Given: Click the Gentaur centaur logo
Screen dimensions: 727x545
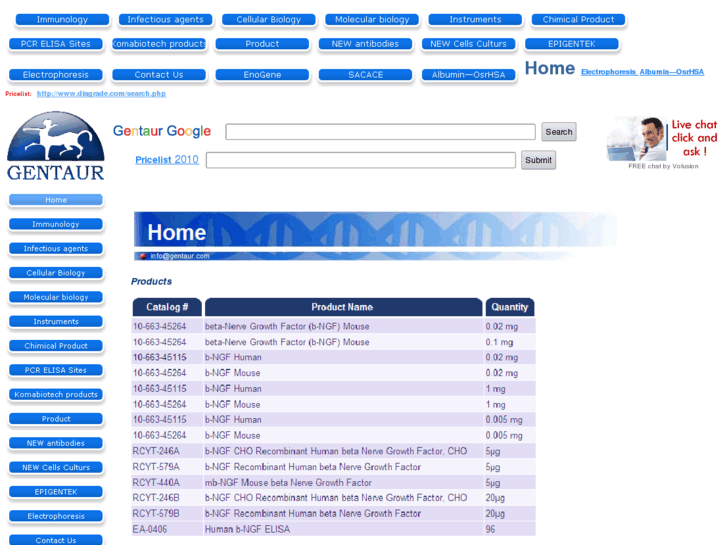Looking at the screenshot, I should click(56, 146).
